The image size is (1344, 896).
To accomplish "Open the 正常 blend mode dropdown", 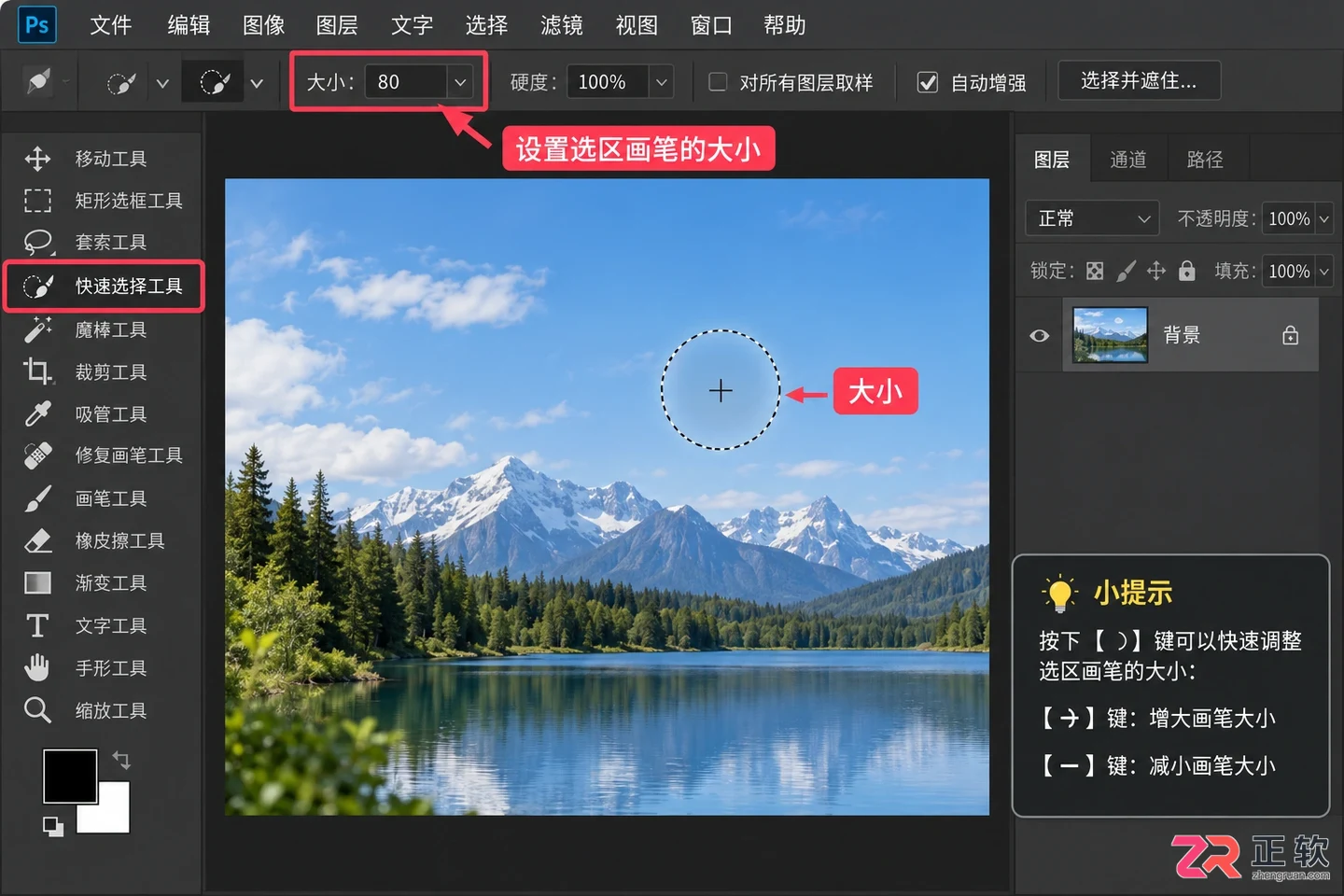I will coord(1092,218).
